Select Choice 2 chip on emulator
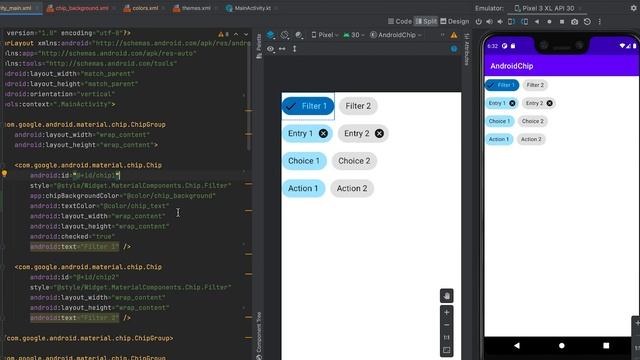This screenshot has height=360, width=640. pos(533,121)
